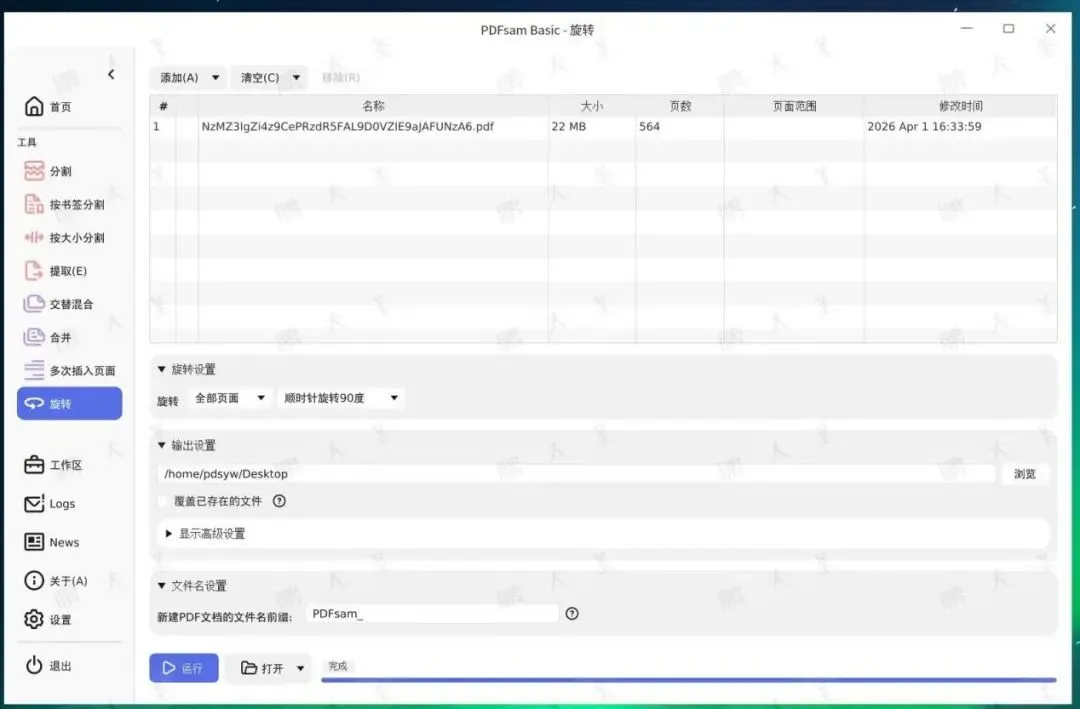The image size is (1080, 709).
Task: Sort by the 名称 column header
Action: [373, 106]
